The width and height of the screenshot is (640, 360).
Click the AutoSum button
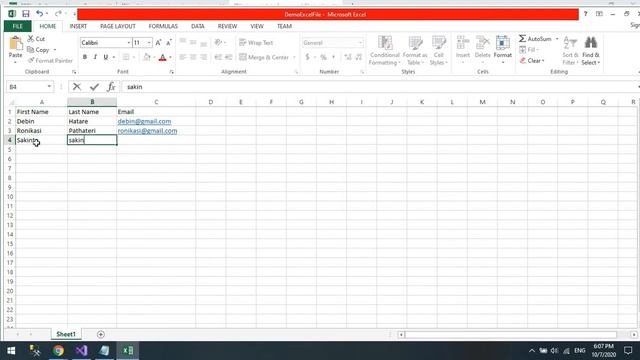click(536, 39)
